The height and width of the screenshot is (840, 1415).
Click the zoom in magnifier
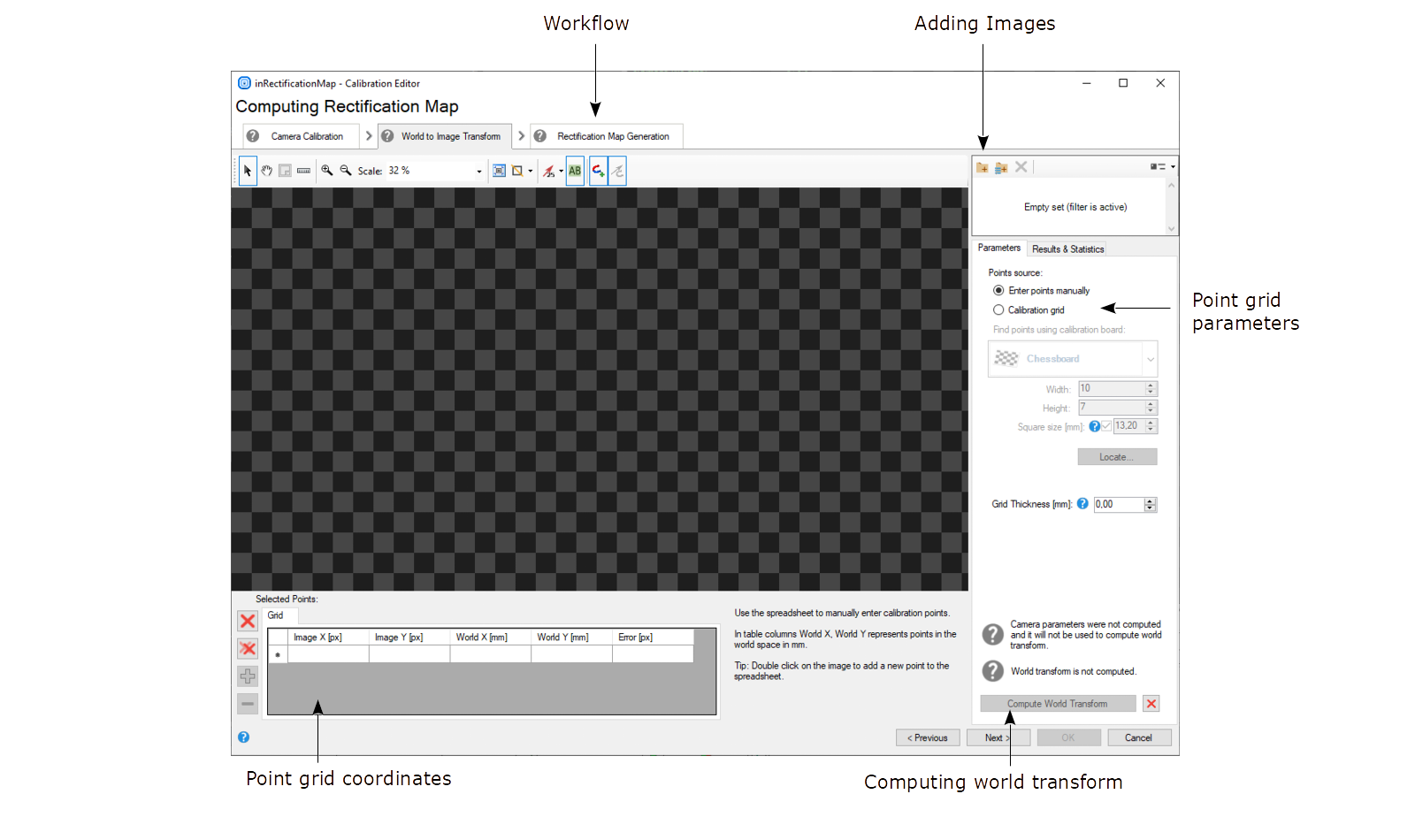[327, 171]
